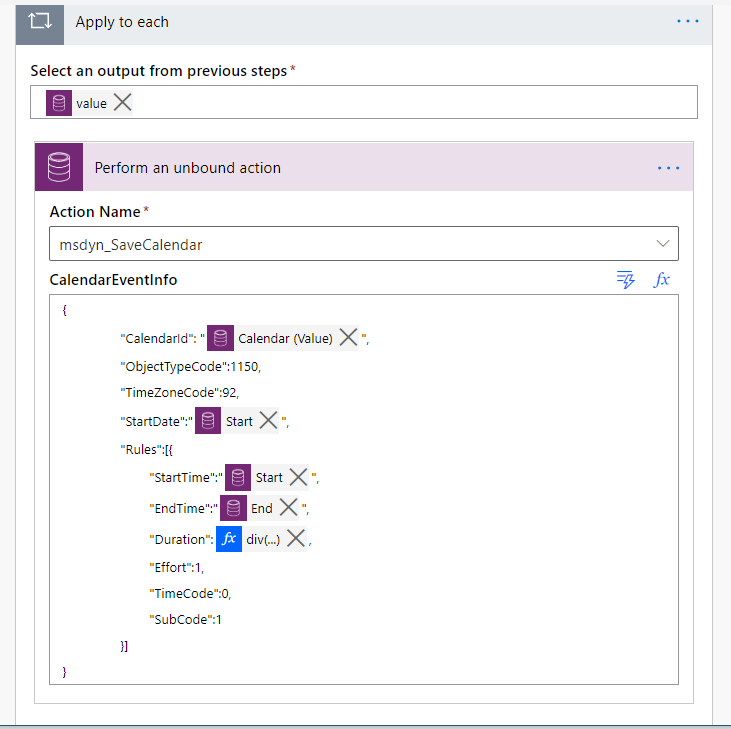
Task: Open Perform an unbound action ellipsis menu
Action: (x=668, y=168)
